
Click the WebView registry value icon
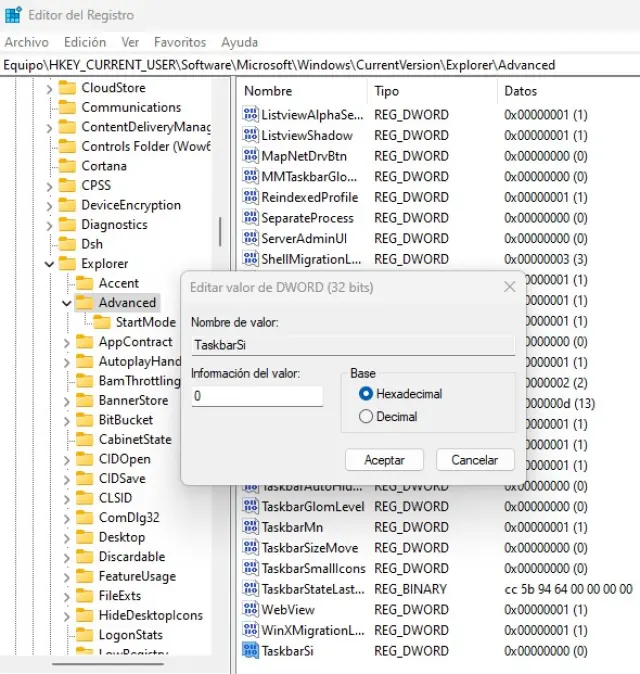250,610
